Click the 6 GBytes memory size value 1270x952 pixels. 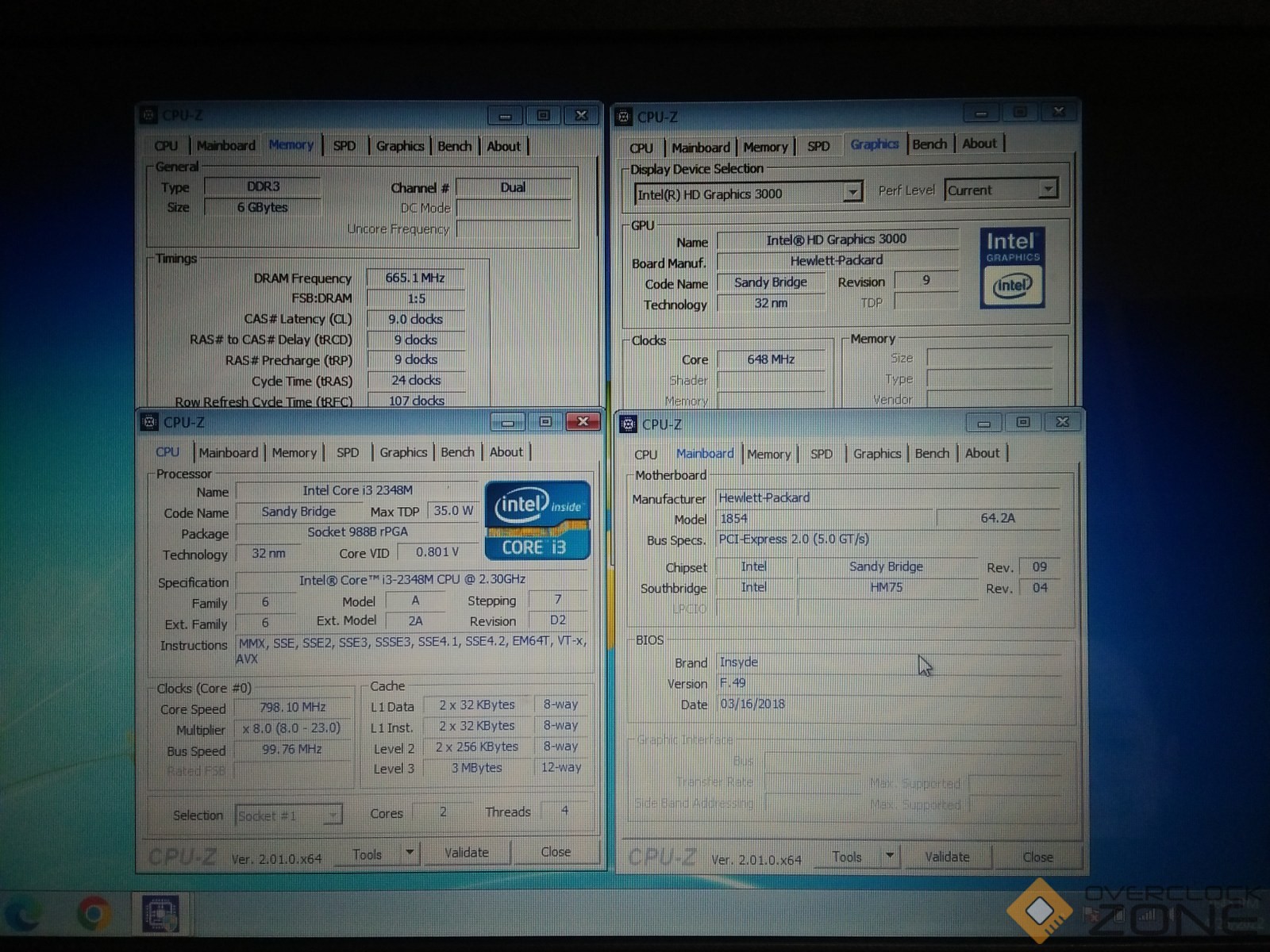(263, 207)
